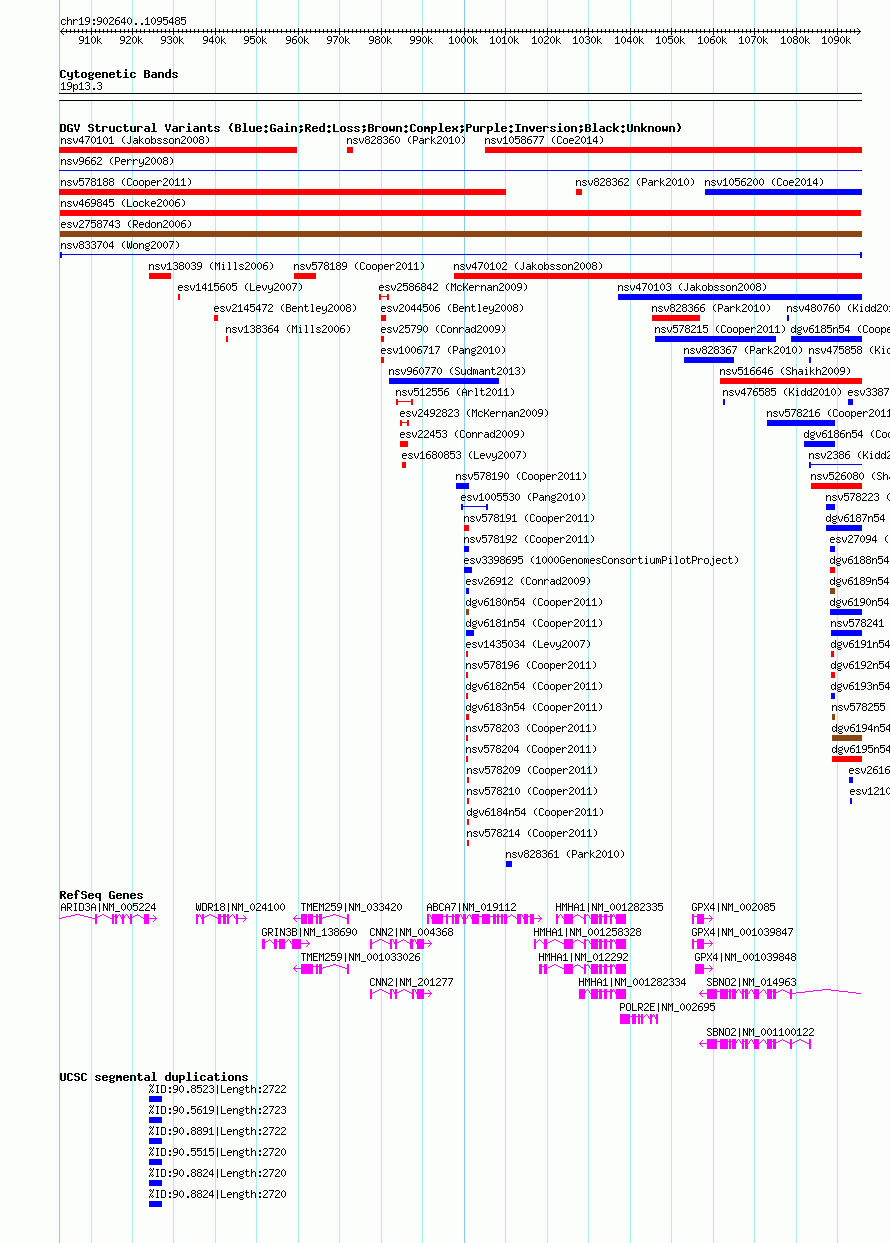
Task: Select esv2586842 (McKernan2009) variant label
Action: pos(451,287)
